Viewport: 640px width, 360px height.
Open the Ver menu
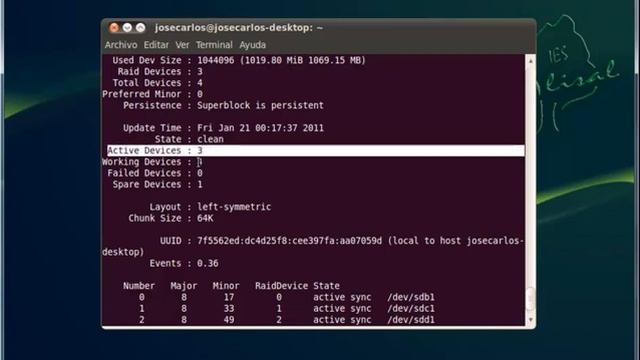[182, 45]
